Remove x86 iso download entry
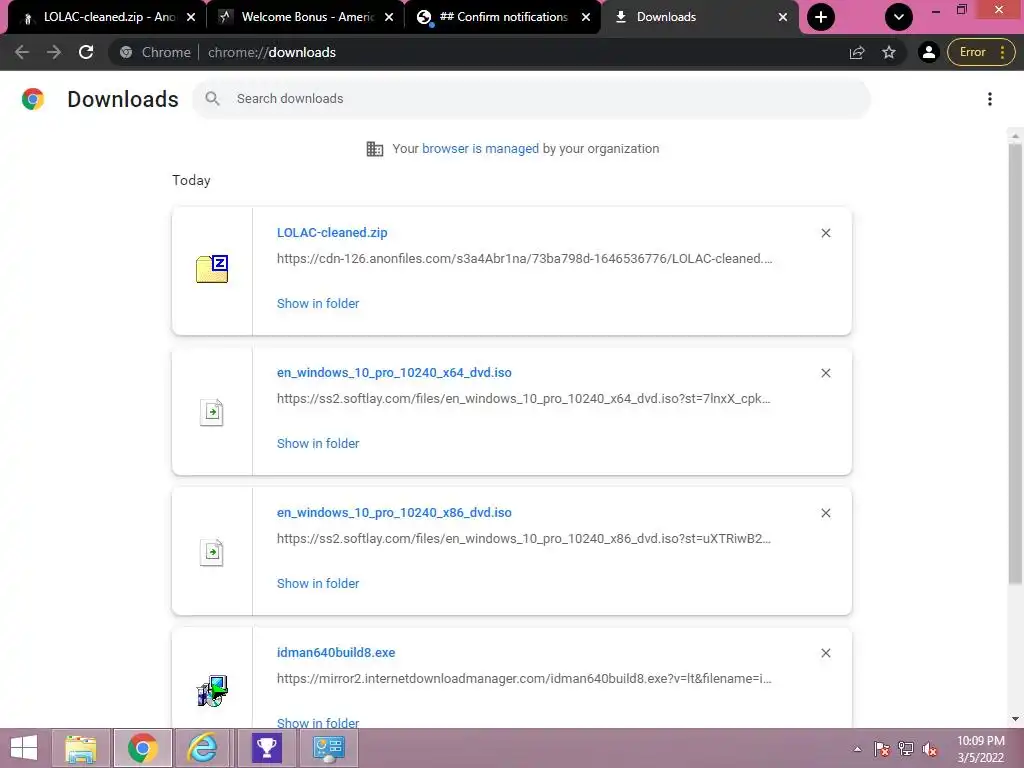The width and height of the screenshot is (1024, 768). click(x=825, y=513)
